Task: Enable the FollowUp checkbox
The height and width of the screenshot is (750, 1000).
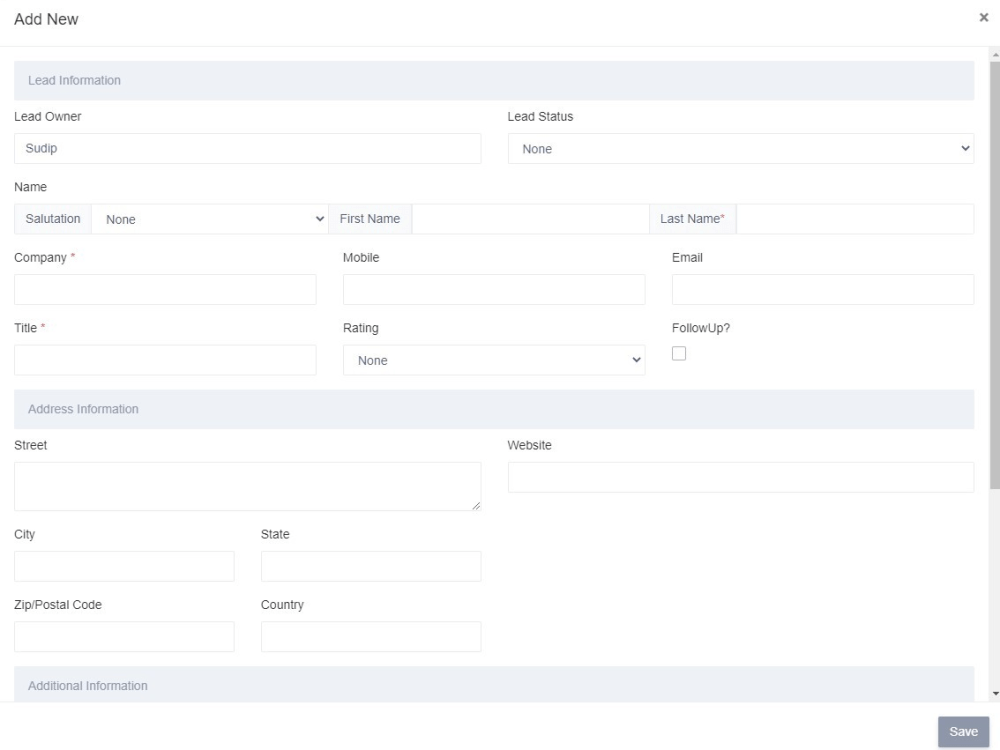Action: click(x=679, y=352)
